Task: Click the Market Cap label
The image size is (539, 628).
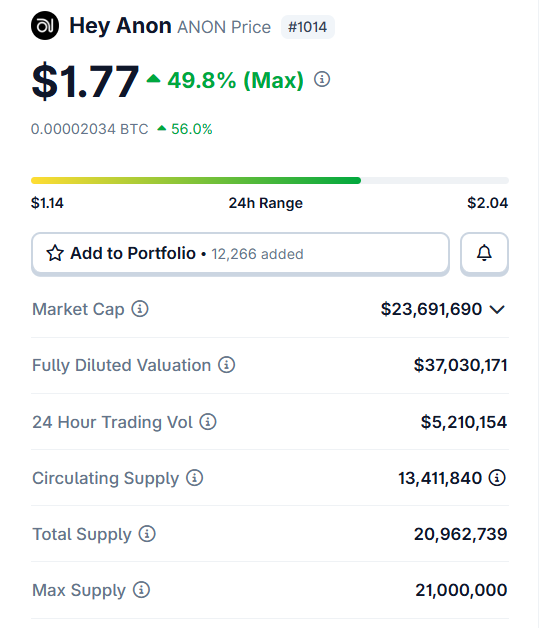Action: pos(78,310)
